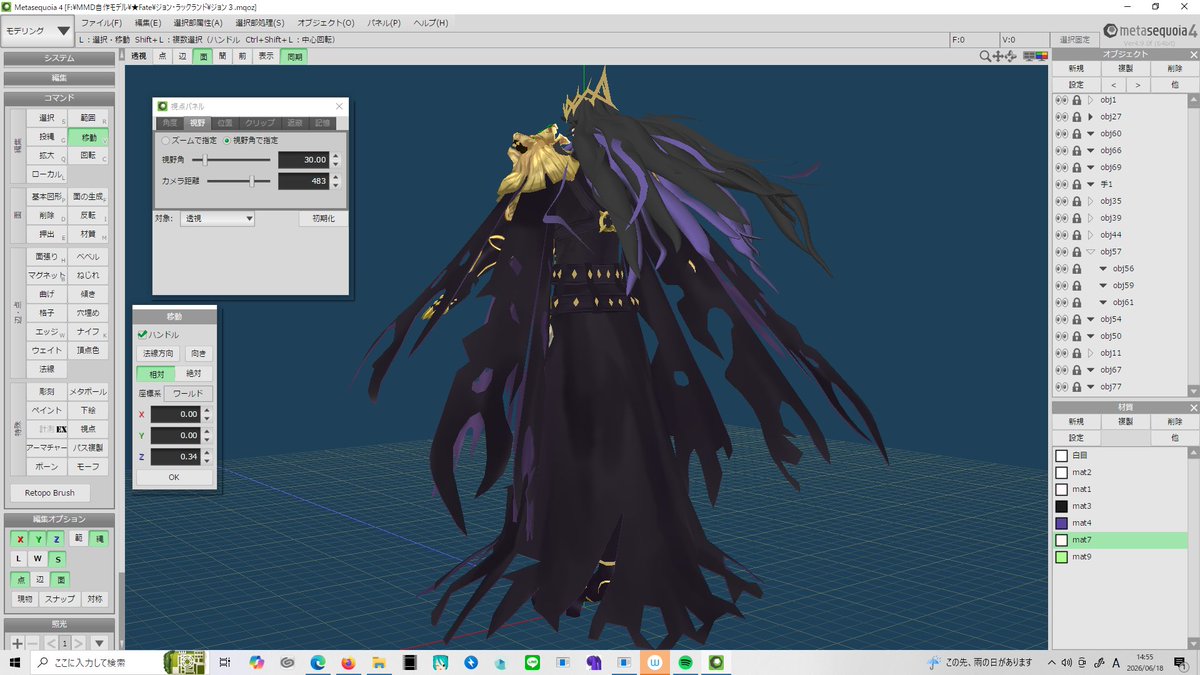1200x675 pixels.
Task: Click the 視野角 value field
Action: (x=303, y=160)
